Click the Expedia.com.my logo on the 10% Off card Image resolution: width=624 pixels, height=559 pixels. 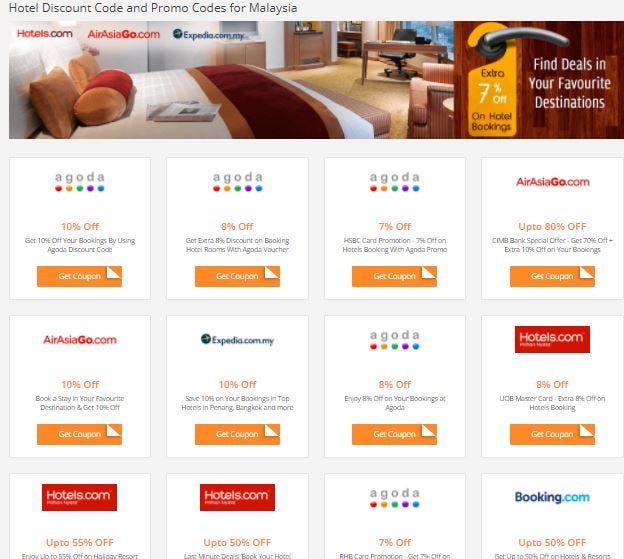[x=237, y=339]
